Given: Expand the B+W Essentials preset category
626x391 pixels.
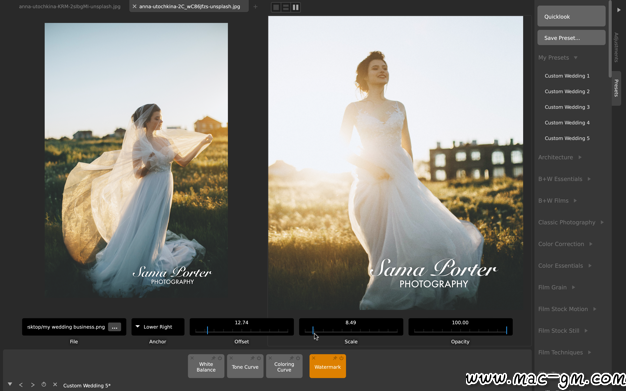Looking at the screenshot, I should (x=565, y=179).
